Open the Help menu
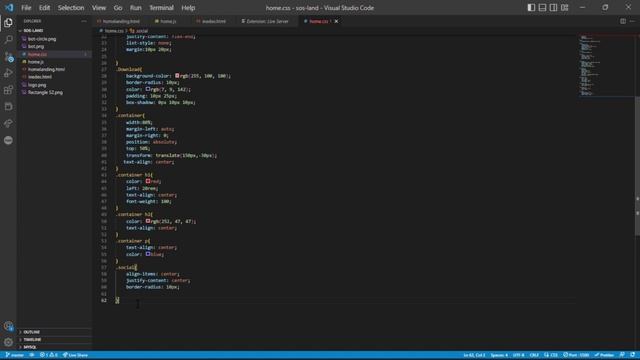This screenshot has height=360, width=640. (x=188, y=7)
